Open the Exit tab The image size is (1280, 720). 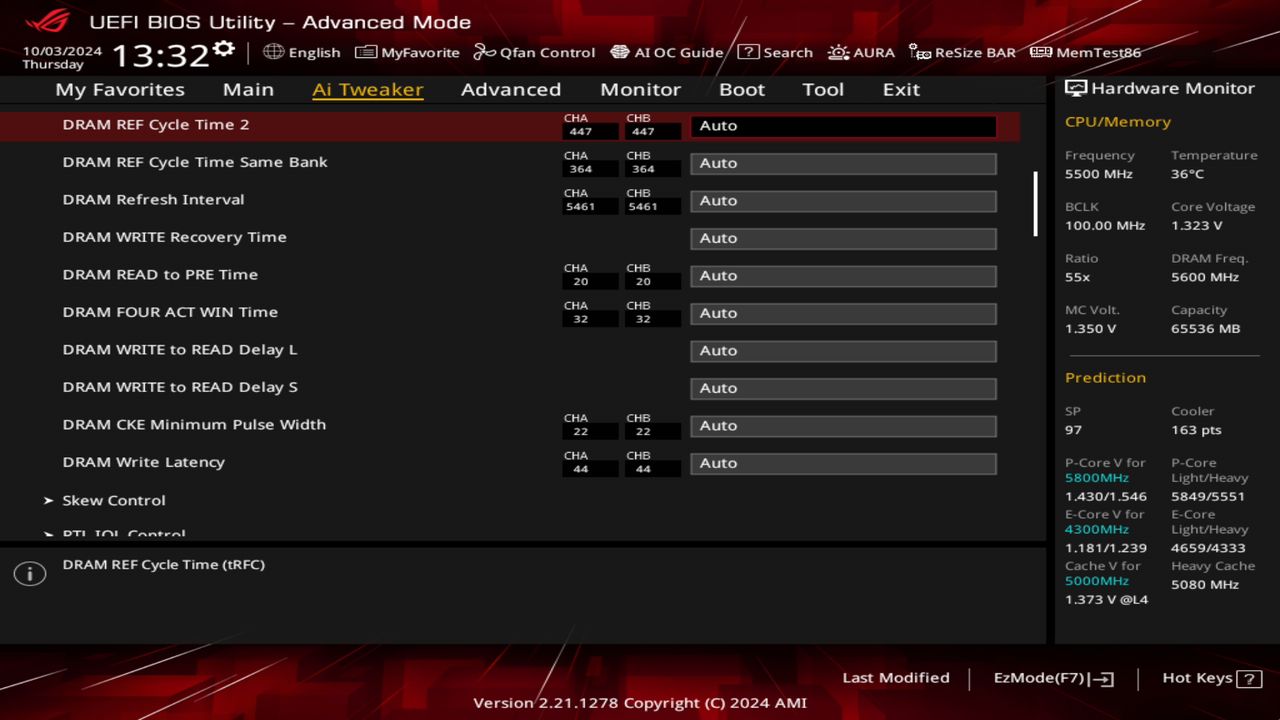(901, 89)
